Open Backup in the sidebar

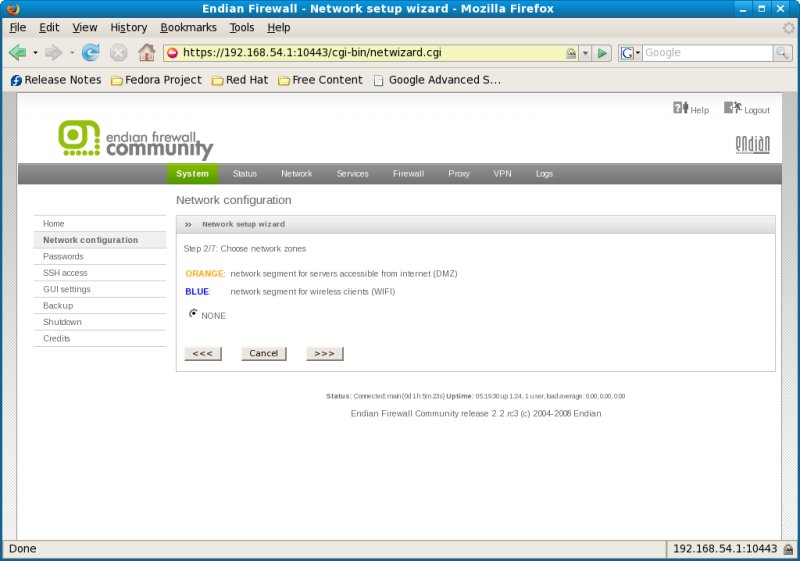click(100, 305)
